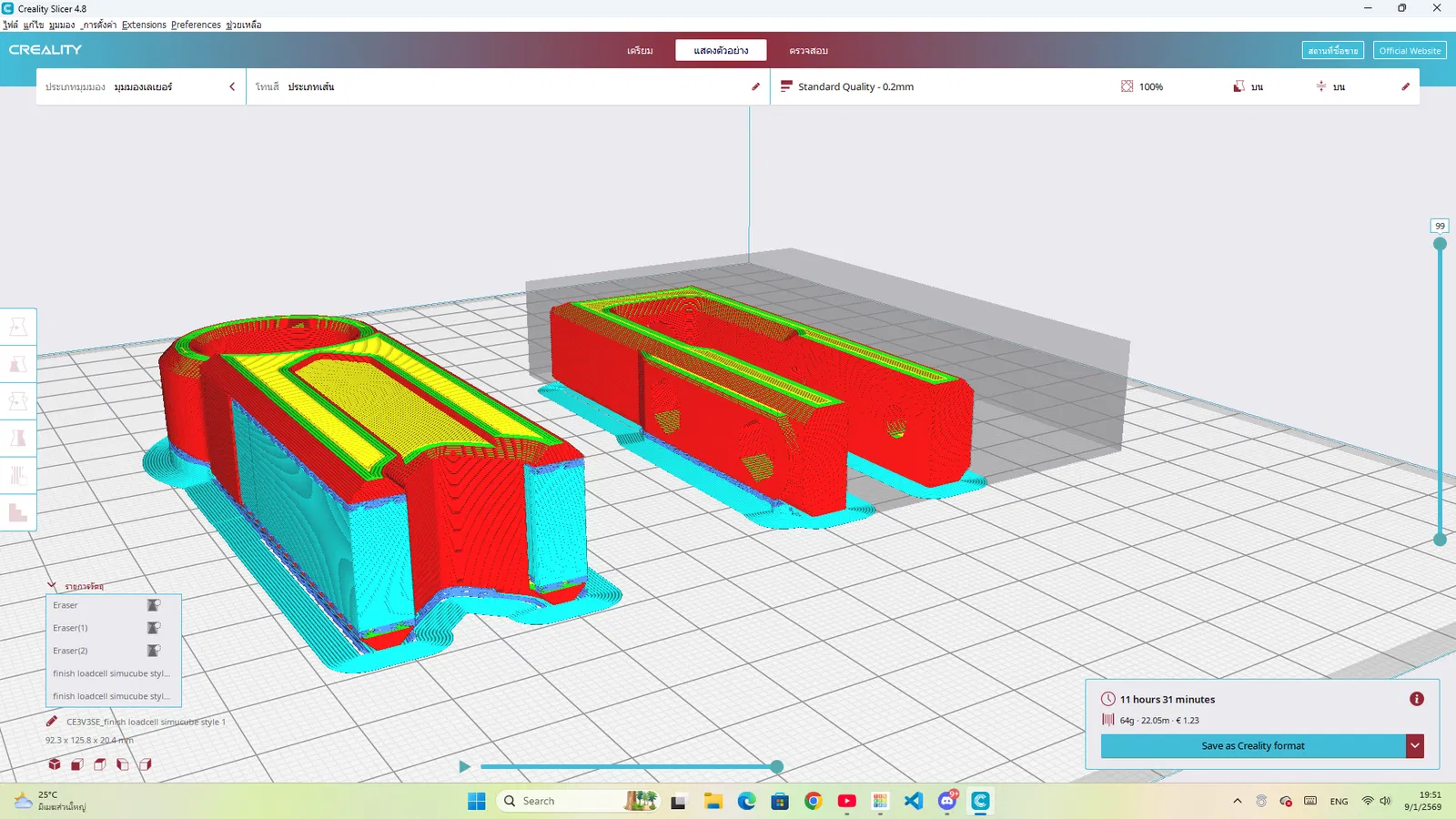This screenshot has height=819, width=1456.
Task: Select the Rotate tool in left toolbar
Action: pyautogui.click(x=17, y=401)
